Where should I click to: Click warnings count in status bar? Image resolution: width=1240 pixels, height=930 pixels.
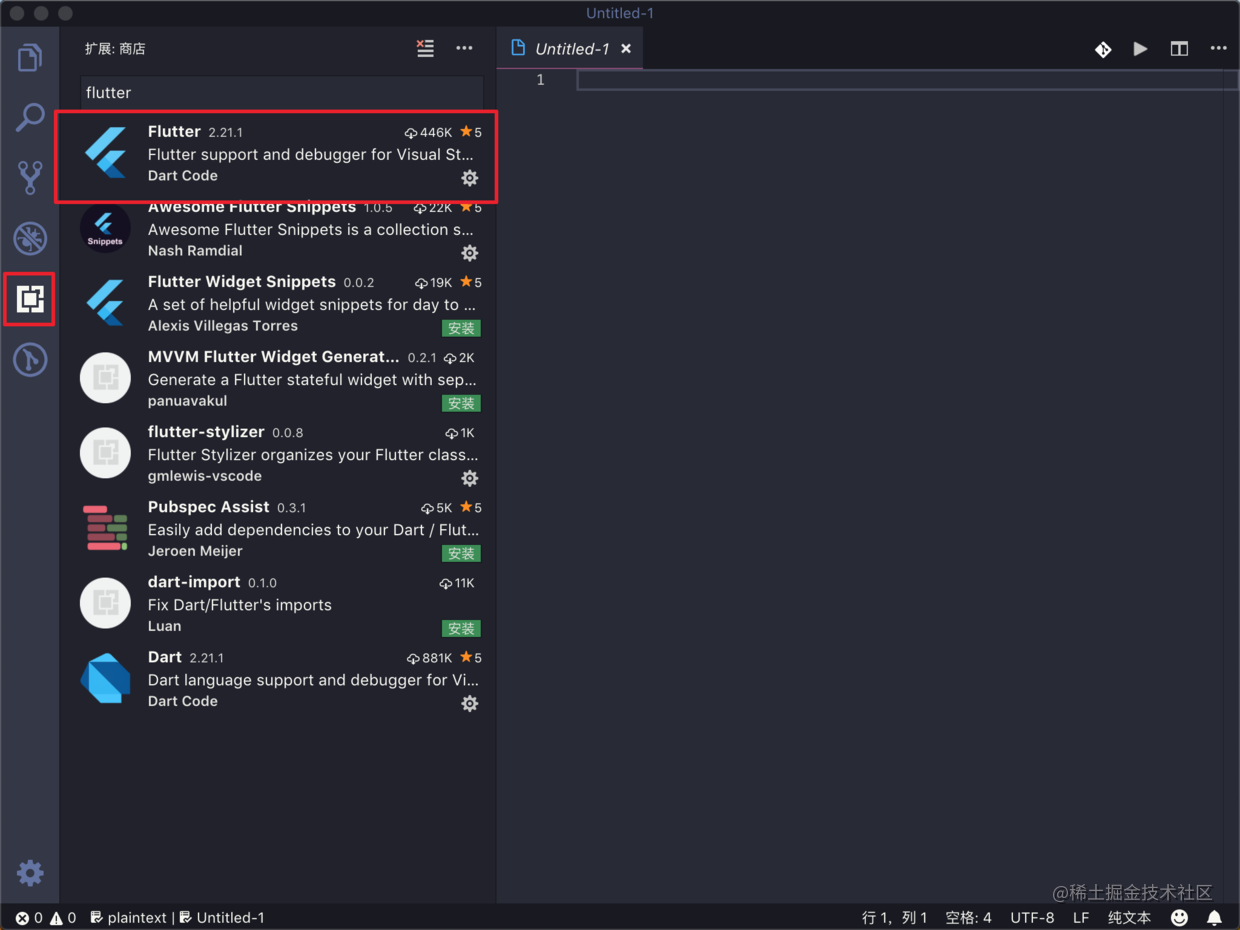[x=63, y=917]
